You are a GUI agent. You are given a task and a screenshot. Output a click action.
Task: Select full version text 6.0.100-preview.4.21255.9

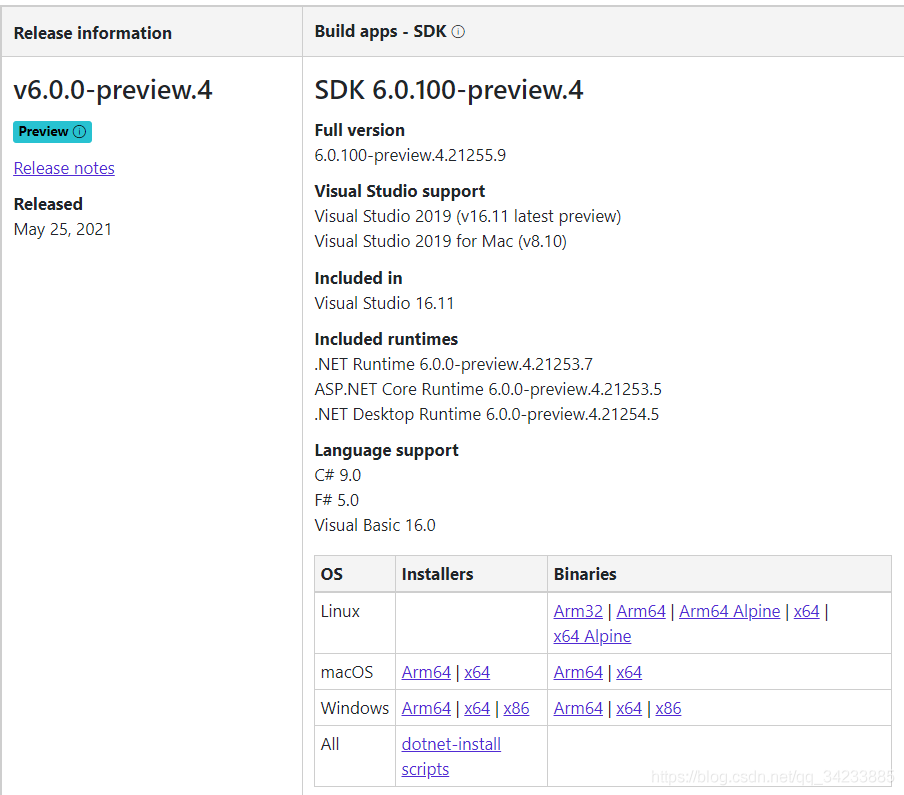coord(410,155)
